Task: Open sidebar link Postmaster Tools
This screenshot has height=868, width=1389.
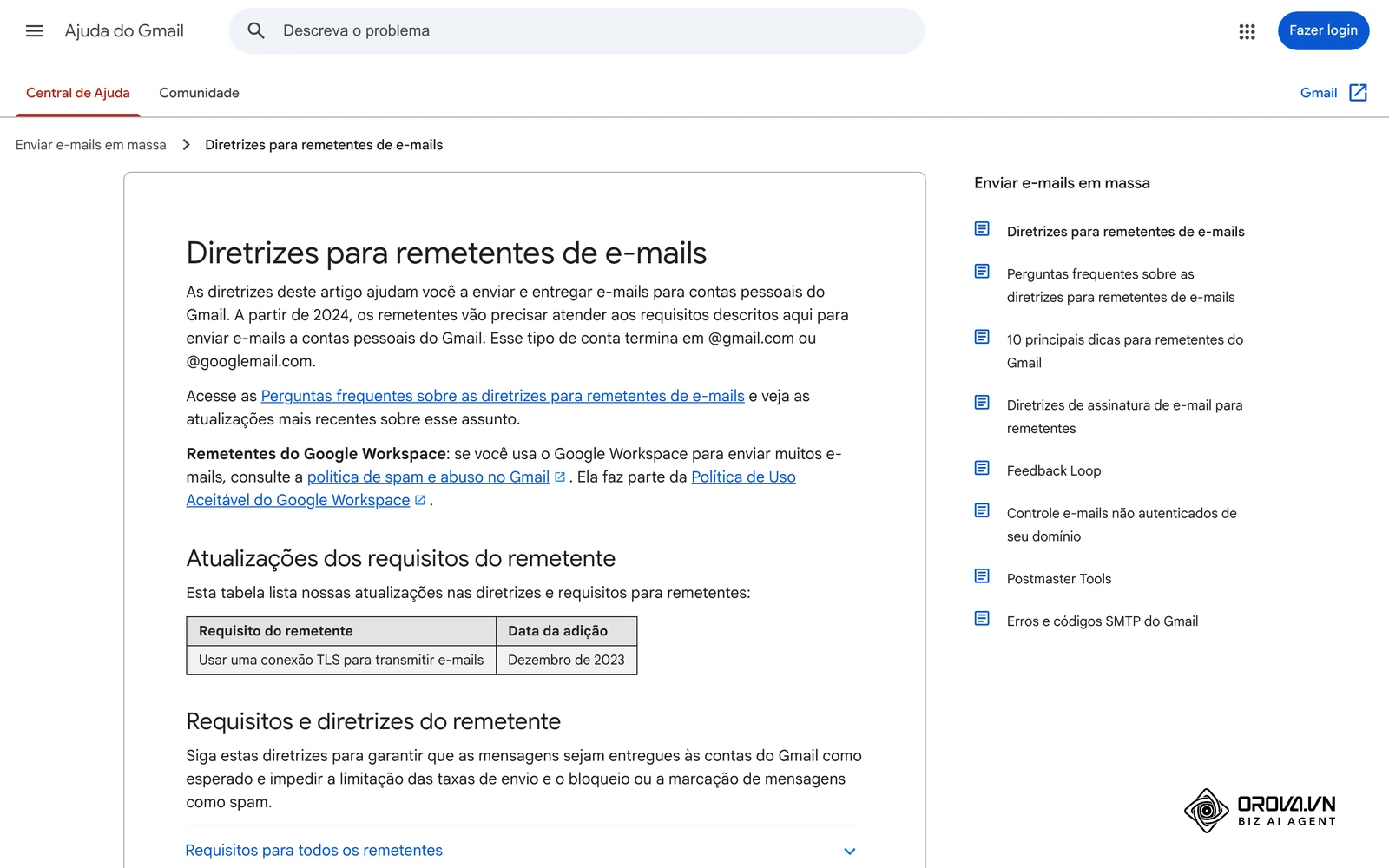Action: [1059, 579]
